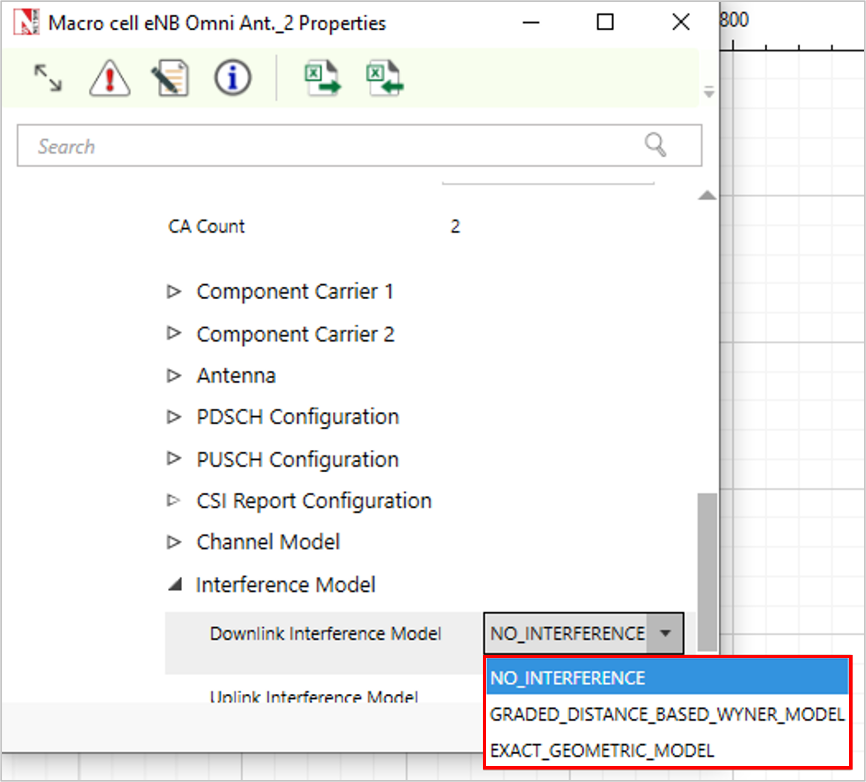Screen dimensions: 866x782
Task: Click the Excel export icon, right arrow
Action: (322, 78)
